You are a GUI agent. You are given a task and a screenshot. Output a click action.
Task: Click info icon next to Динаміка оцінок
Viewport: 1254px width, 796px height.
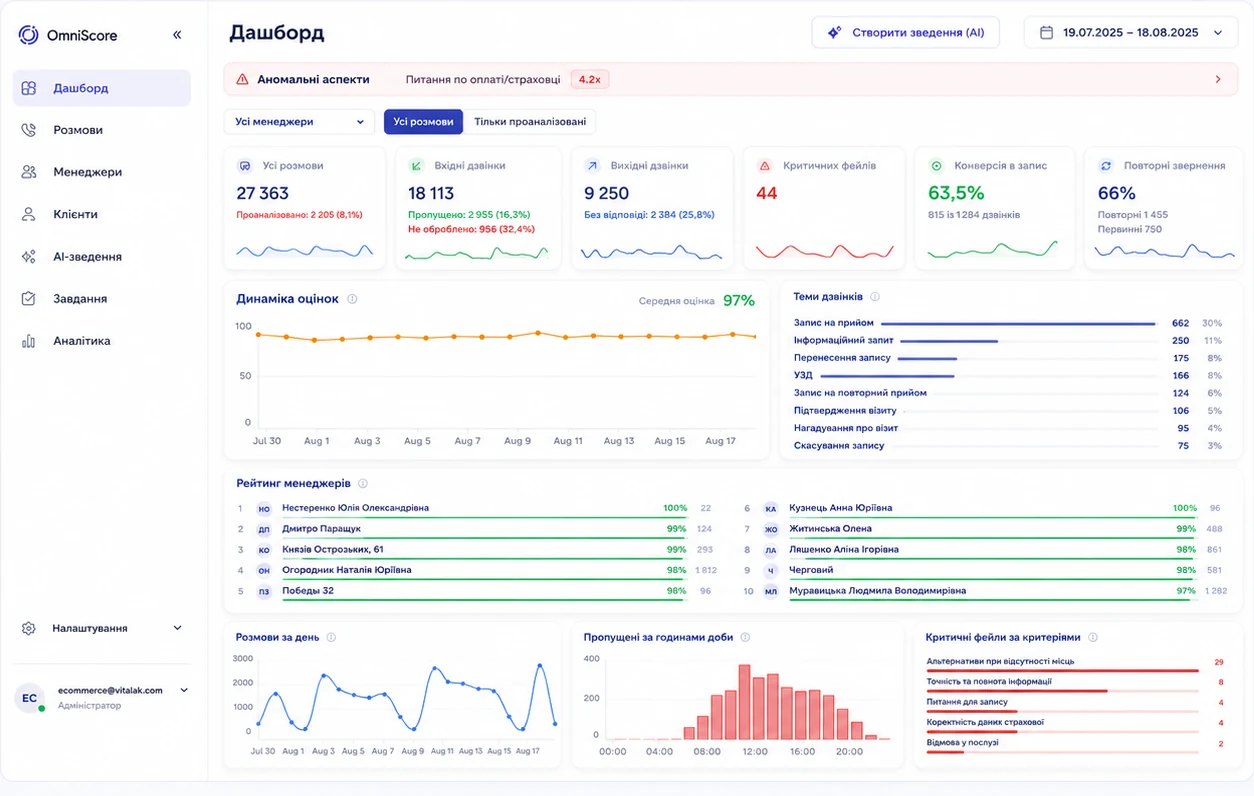(x=352, y=299)
